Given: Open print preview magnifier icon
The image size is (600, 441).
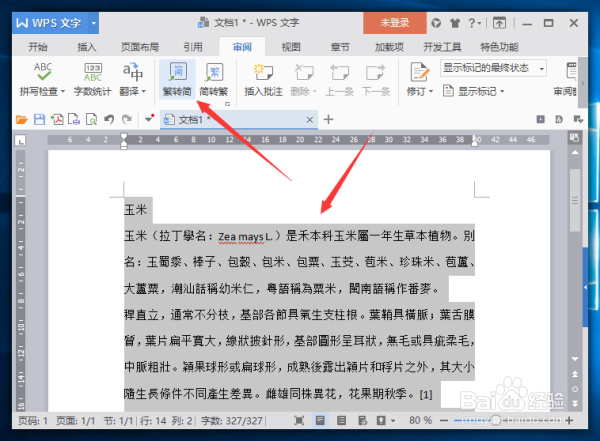Looking at the screenshot, I should coord(91,120).
